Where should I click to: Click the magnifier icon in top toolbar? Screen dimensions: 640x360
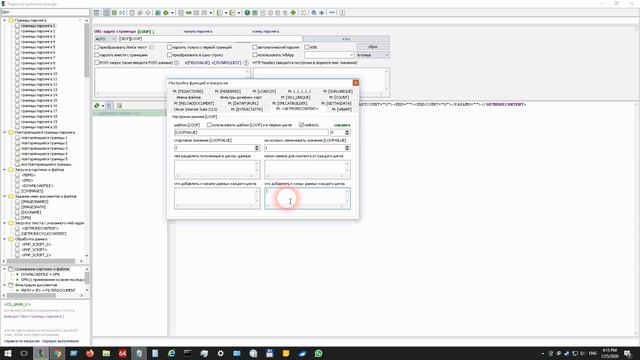tap(313, 13)
